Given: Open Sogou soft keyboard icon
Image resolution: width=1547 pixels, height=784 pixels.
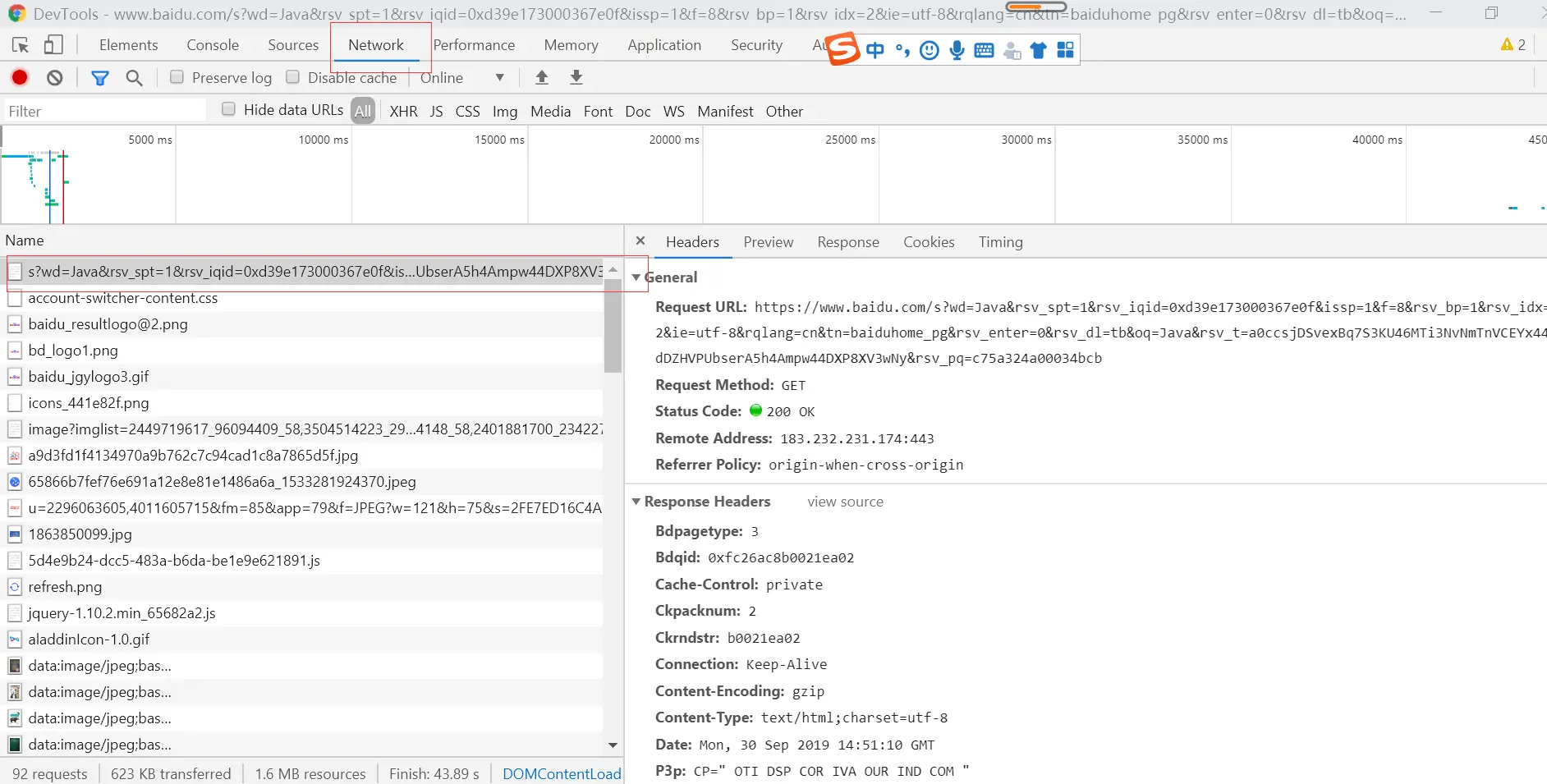Looking at the screenshot, I should pyautogui.click(x=984, y=51).
